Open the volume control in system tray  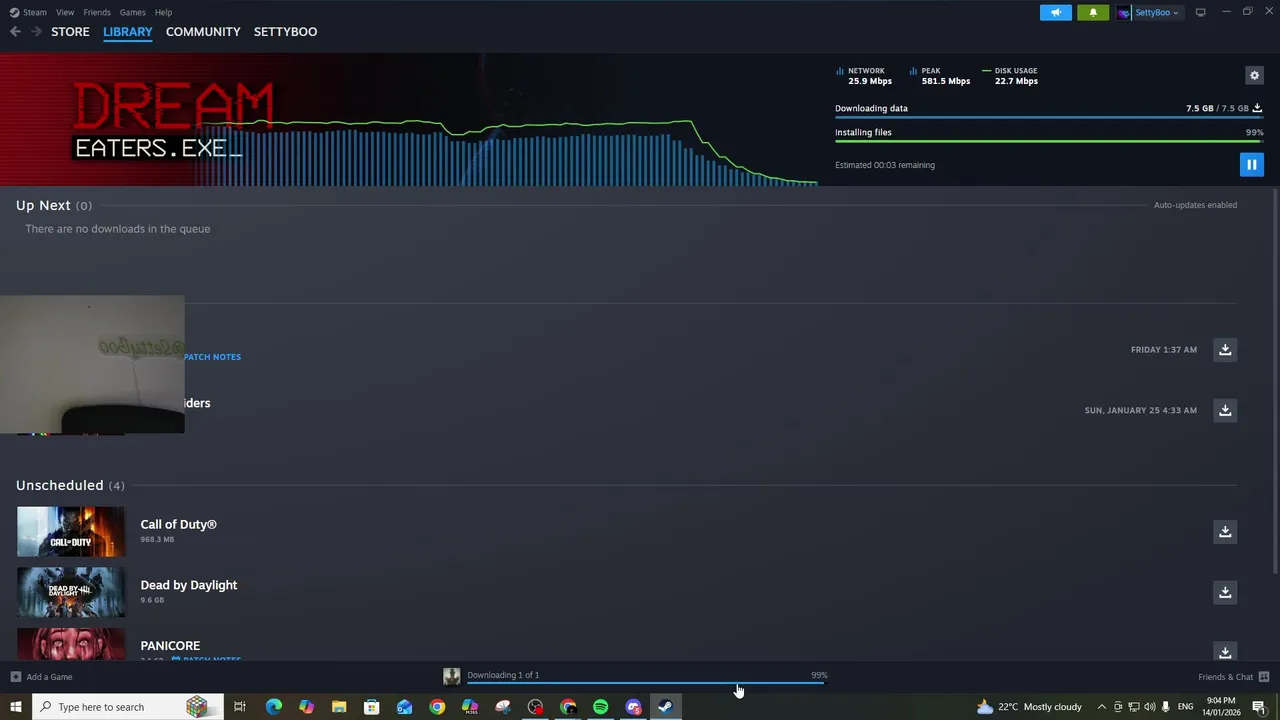tap(1150, 707)
